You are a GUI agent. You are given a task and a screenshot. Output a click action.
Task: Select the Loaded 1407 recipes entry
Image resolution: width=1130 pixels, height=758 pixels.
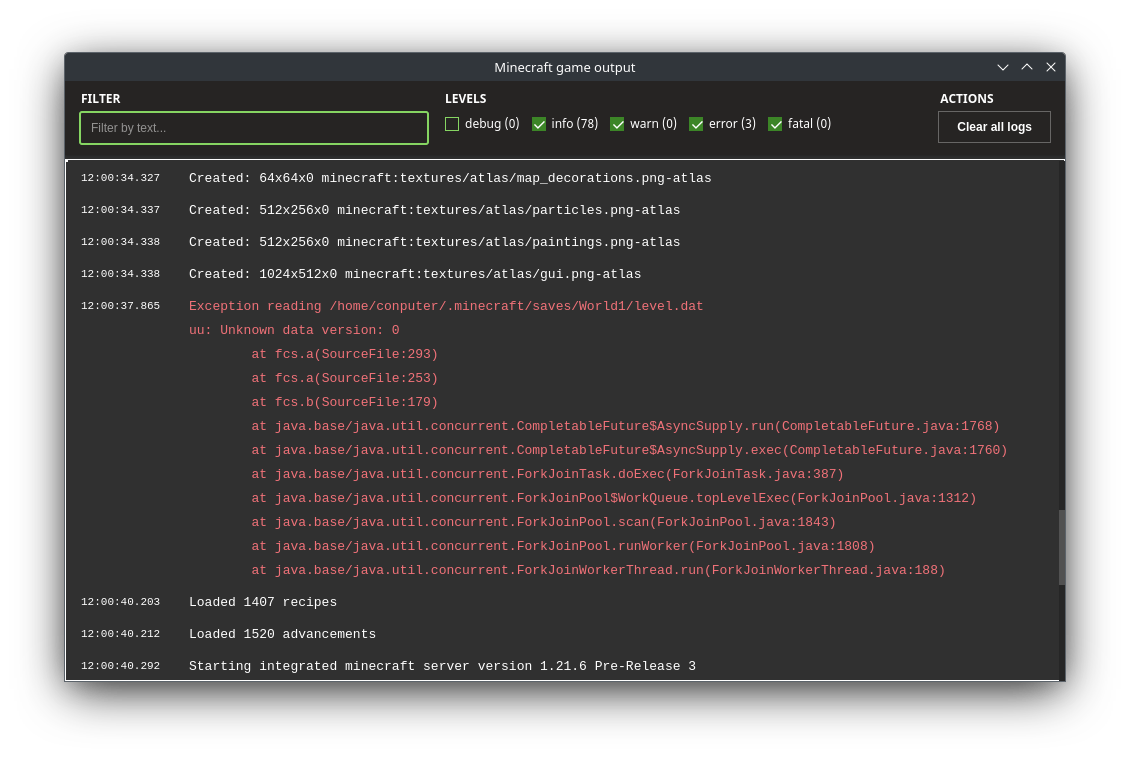(x=263, y=602)
